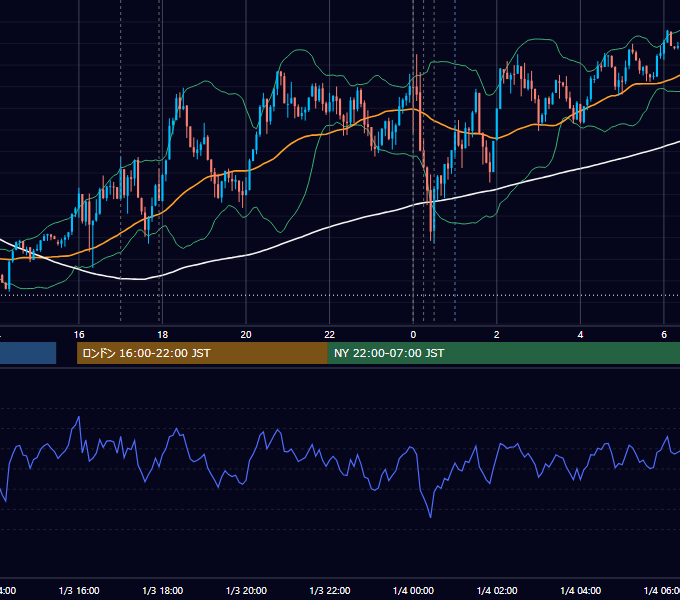
Task: Click the 1/3 18:00 date label
Action: click(x=163, y=591)
